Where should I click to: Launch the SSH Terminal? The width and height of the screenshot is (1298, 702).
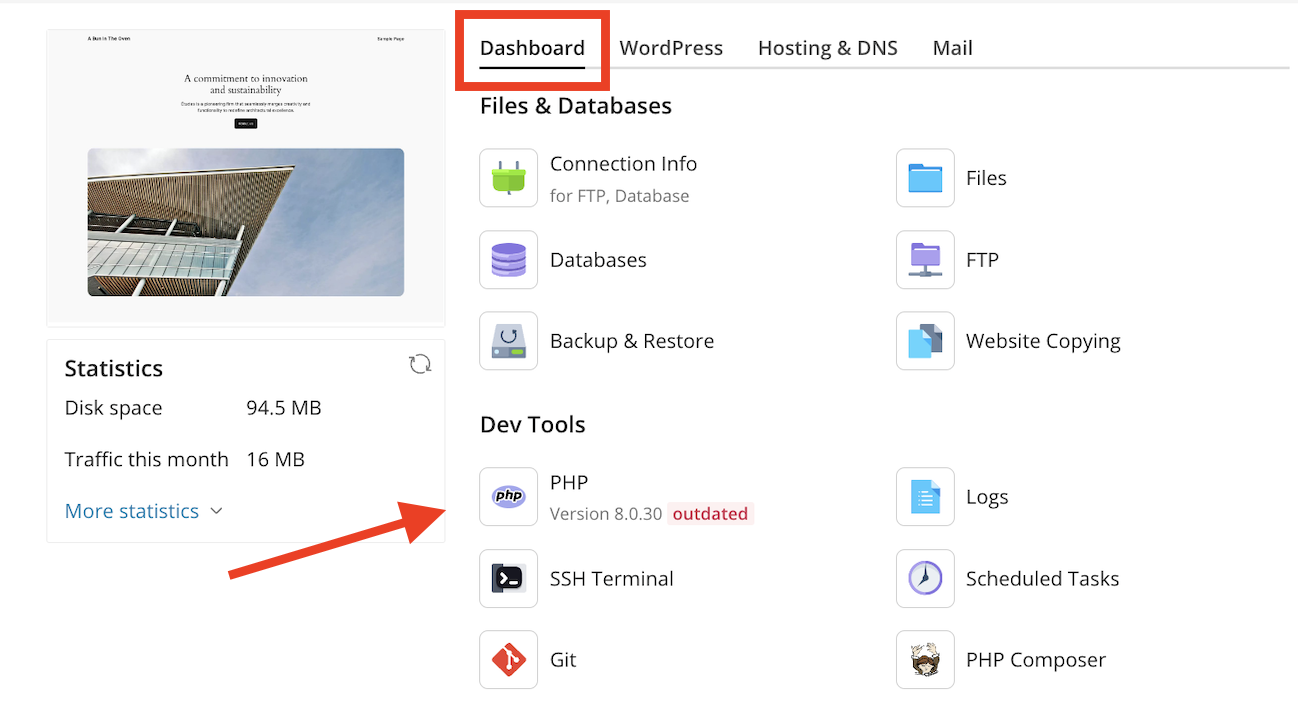[611, 579]
